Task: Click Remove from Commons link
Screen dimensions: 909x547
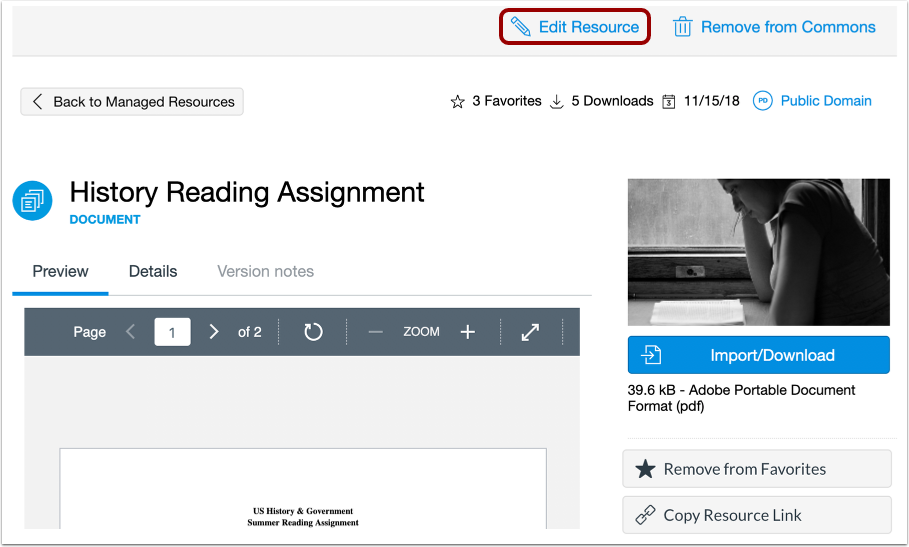Action: pyautogui.click(x=774, y=27)
